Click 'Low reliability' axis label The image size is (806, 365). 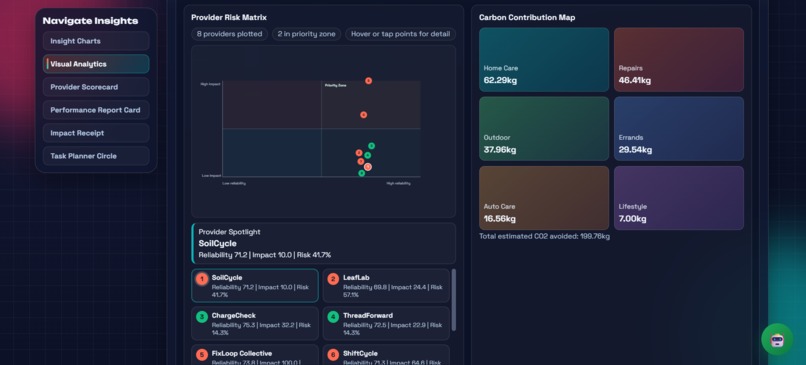(234, 184)
